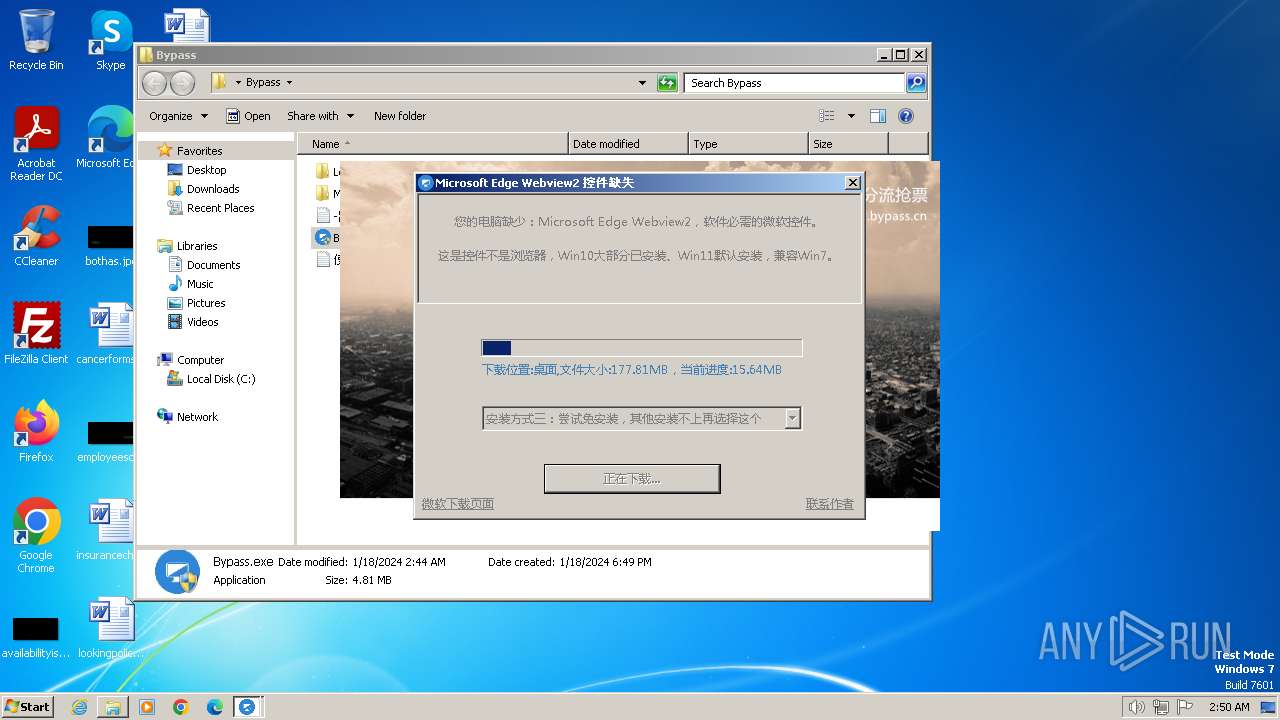Click the Explorer Back navigation arrow

[x=154, y=83]
